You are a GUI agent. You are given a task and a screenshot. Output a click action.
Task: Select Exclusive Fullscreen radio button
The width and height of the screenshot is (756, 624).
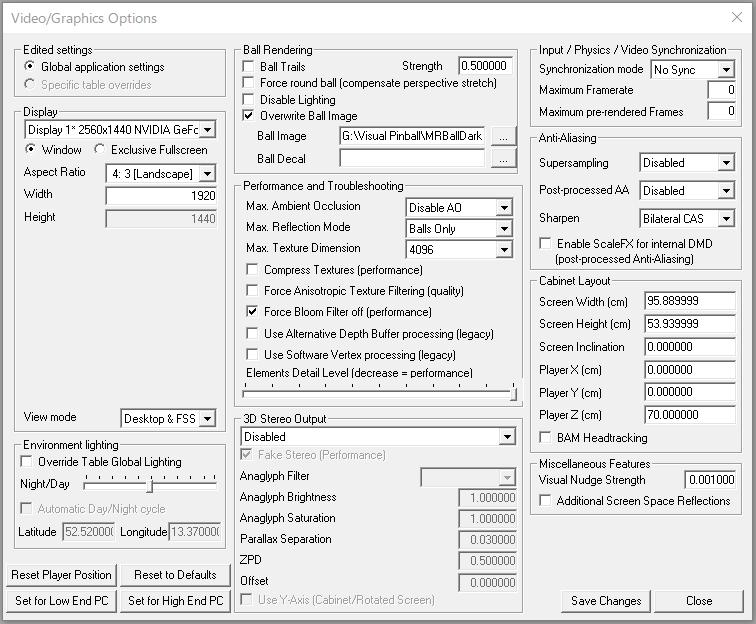pyautogui.click(x=100, y=150)
